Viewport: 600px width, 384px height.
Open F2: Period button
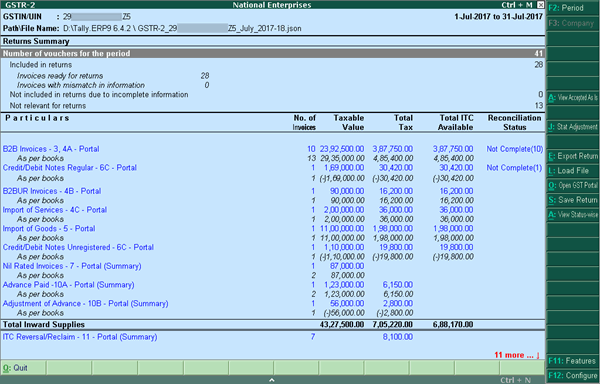click(573, 8)
